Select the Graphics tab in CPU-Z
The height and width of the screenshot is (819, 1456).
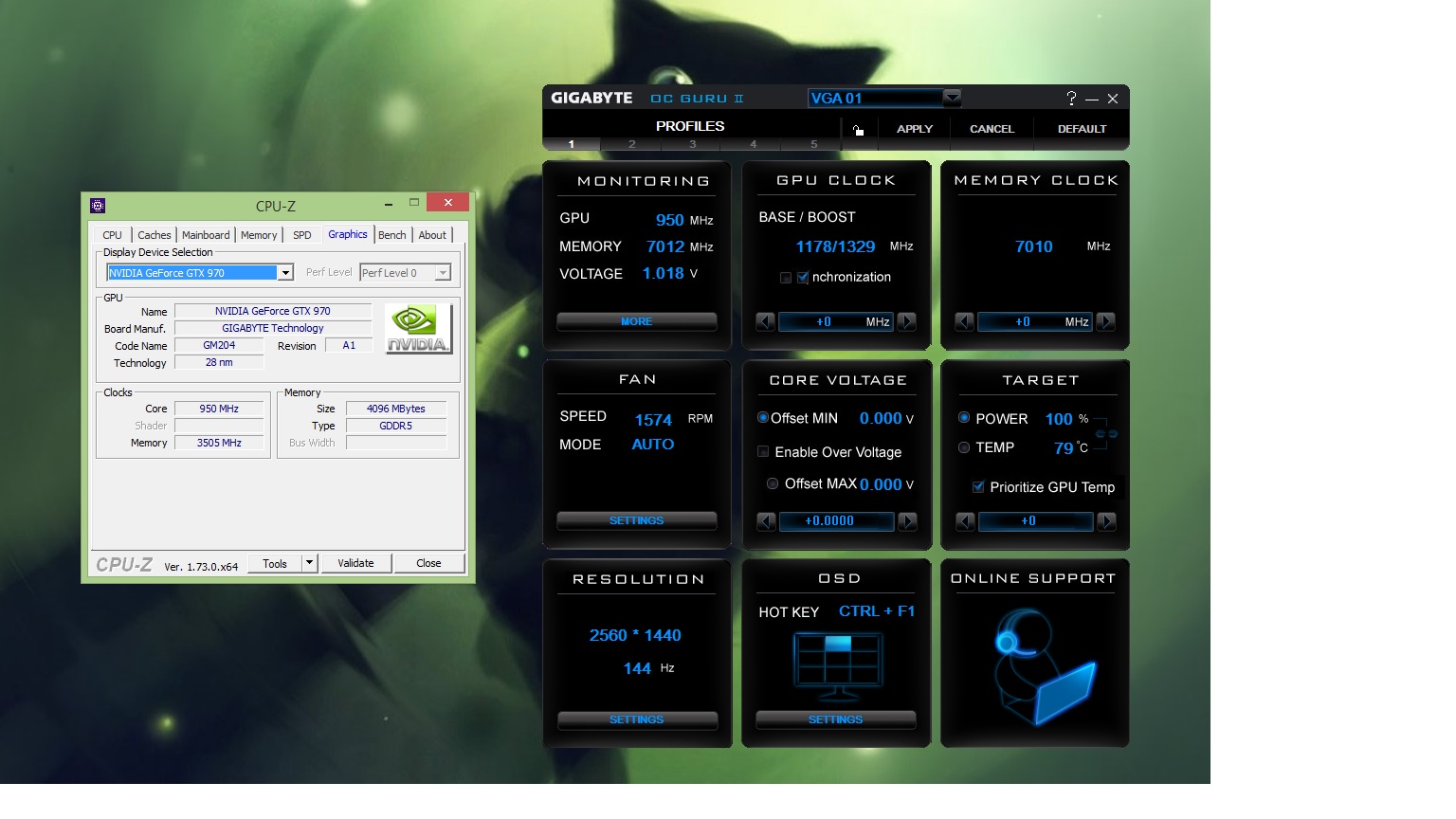tap(348, 234)
